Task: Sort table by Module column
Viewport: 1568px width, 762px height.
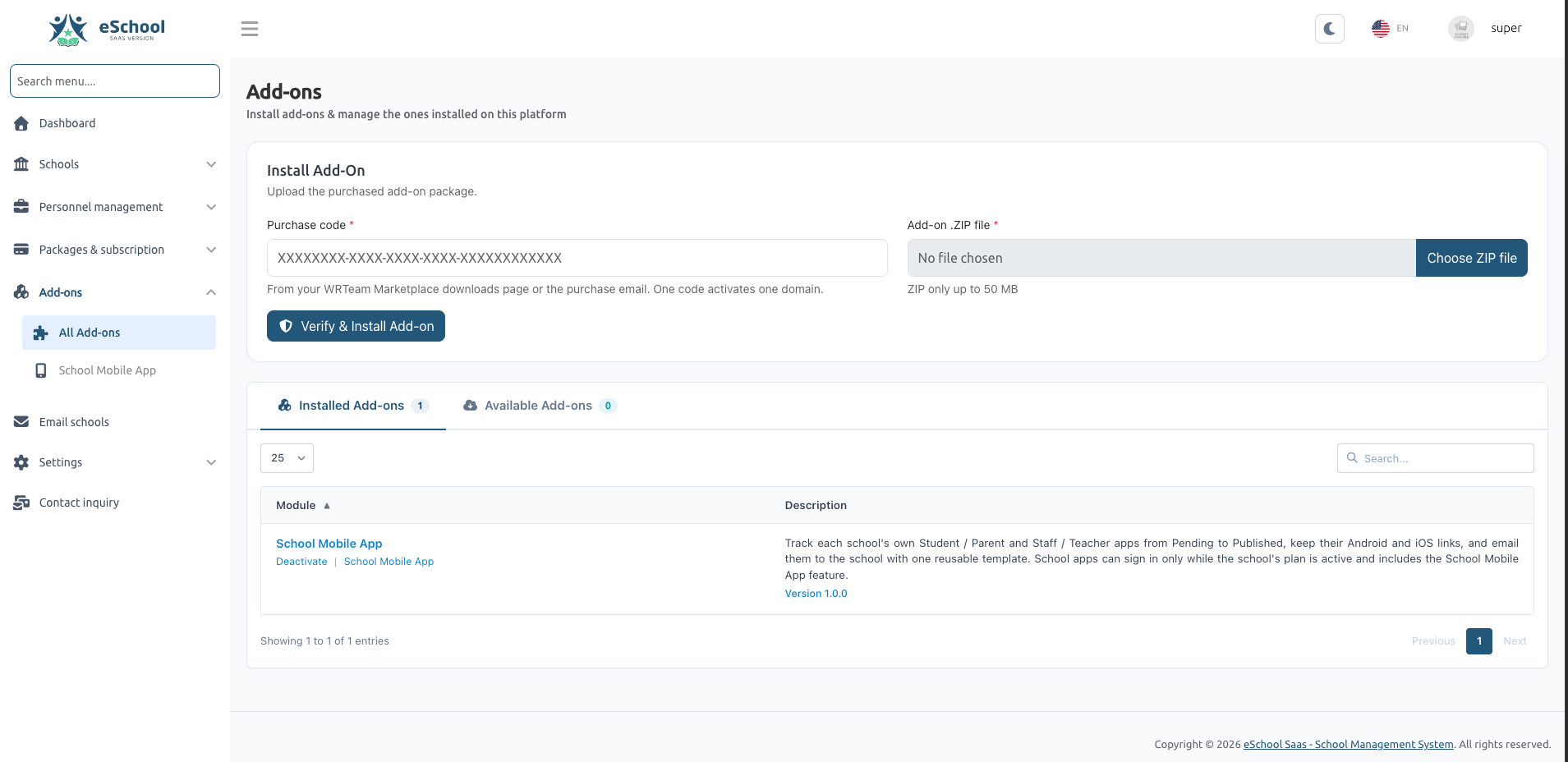Action: click(303, 506)
